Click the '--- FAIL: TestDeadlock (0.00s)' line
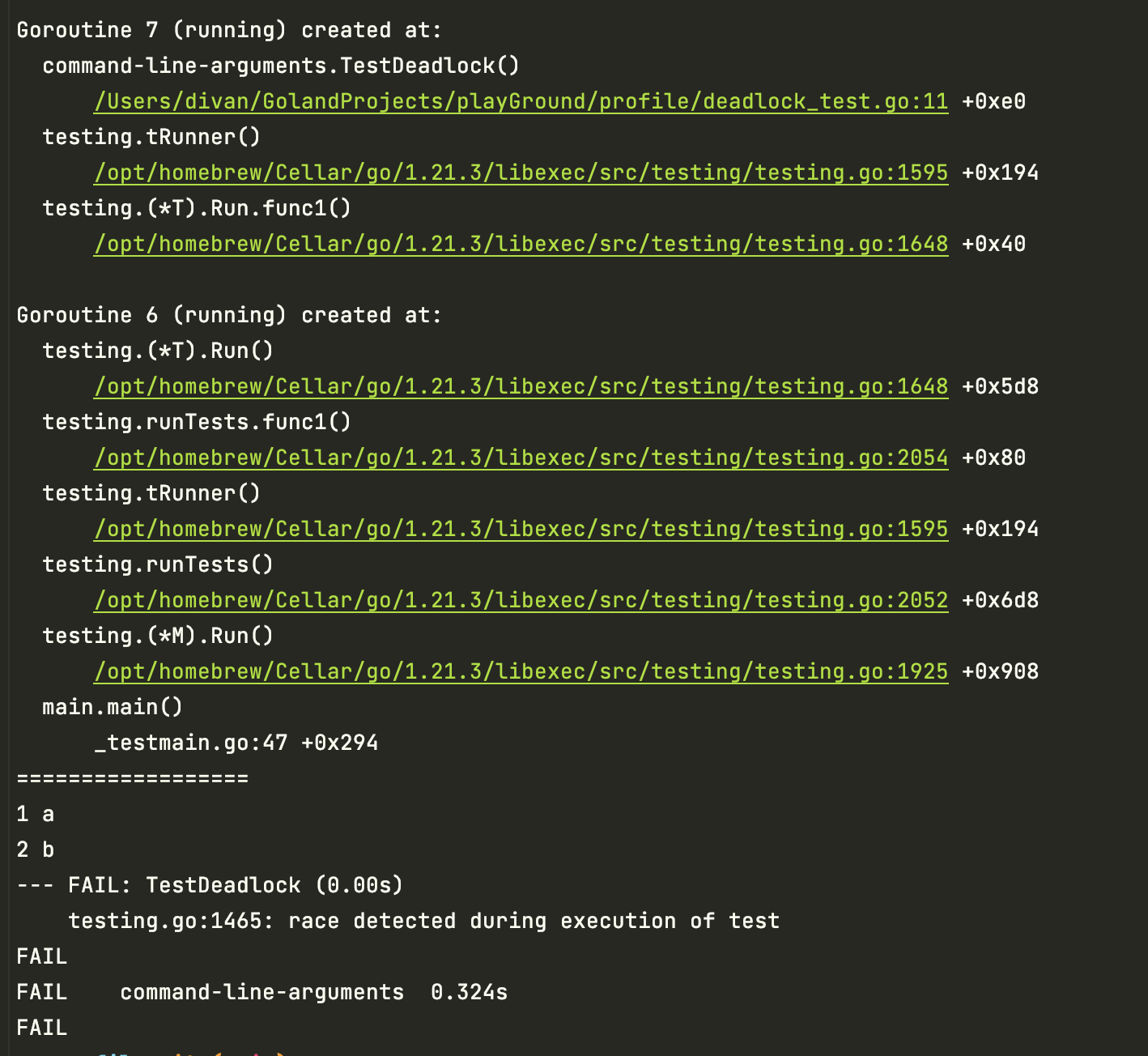 pos(210,885)
